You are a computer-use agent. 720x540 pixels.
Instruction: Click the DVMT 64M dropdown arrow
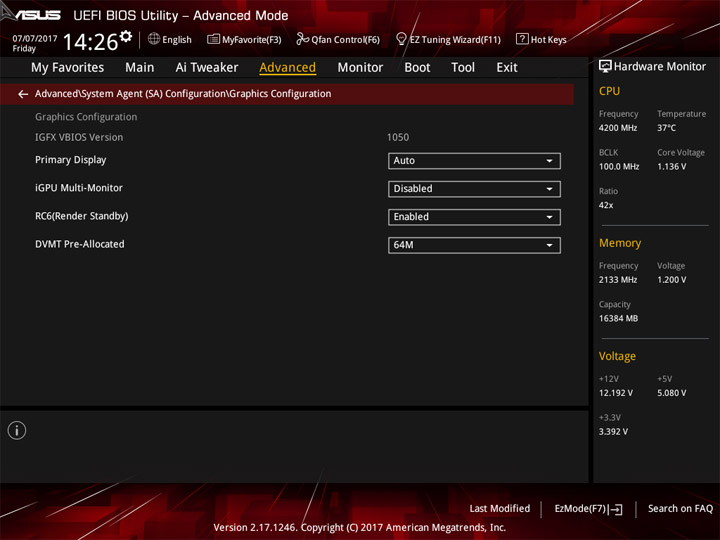(549, 246)
